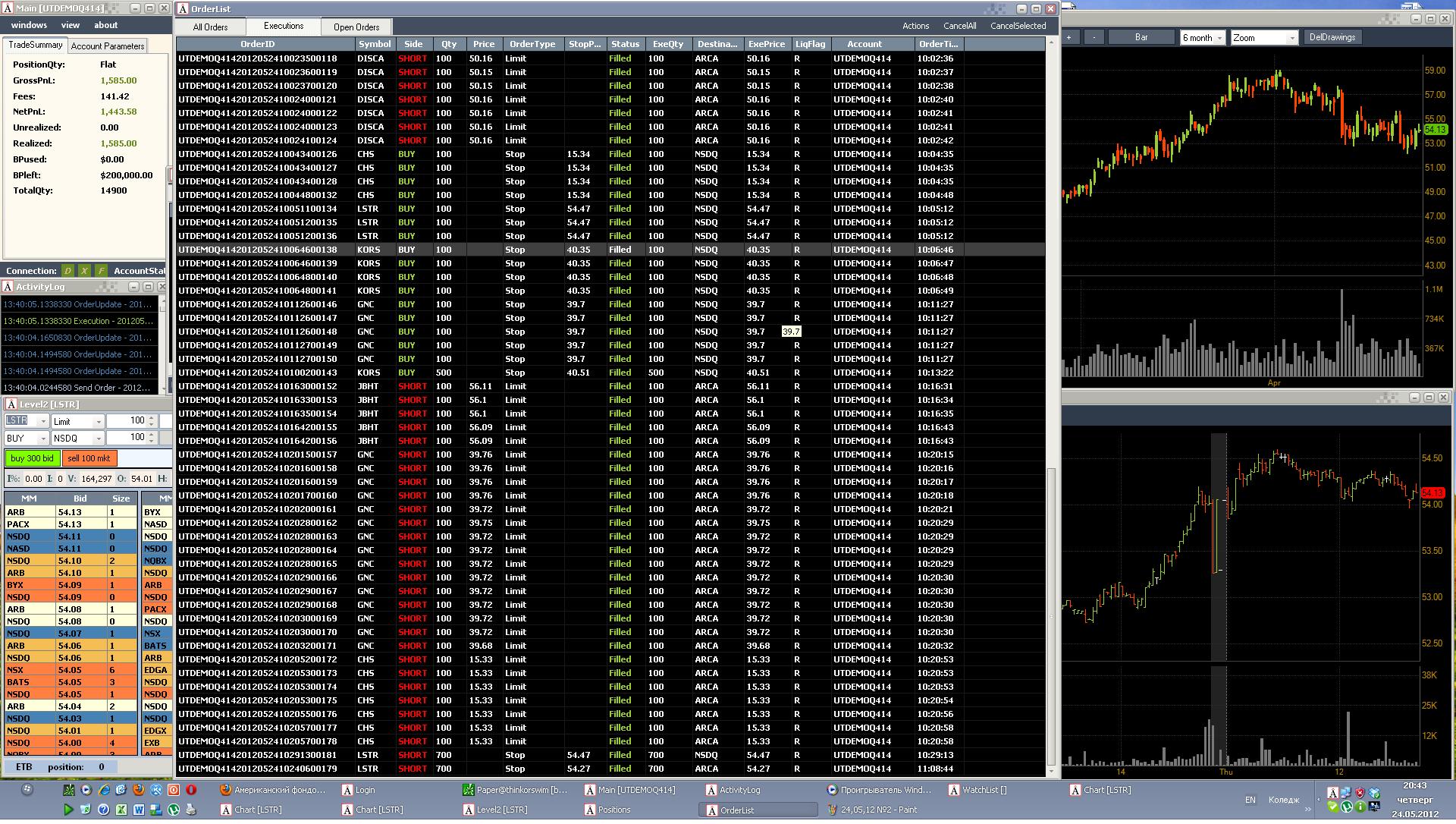The width and height of the screenshot is (1456, 824).
Task: Open the thinkorswim quick launch icon
Action: (x=68, y=790)
